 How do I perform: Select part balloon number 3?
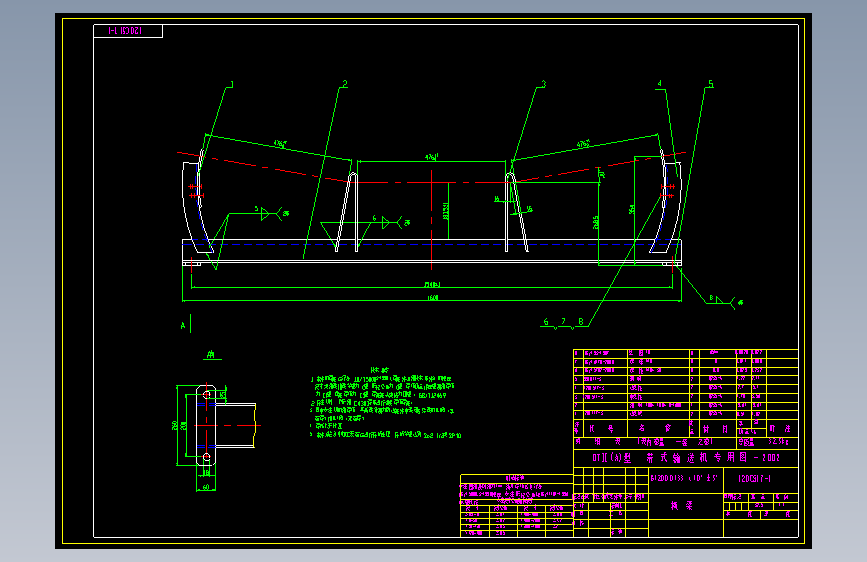point(544,84)
